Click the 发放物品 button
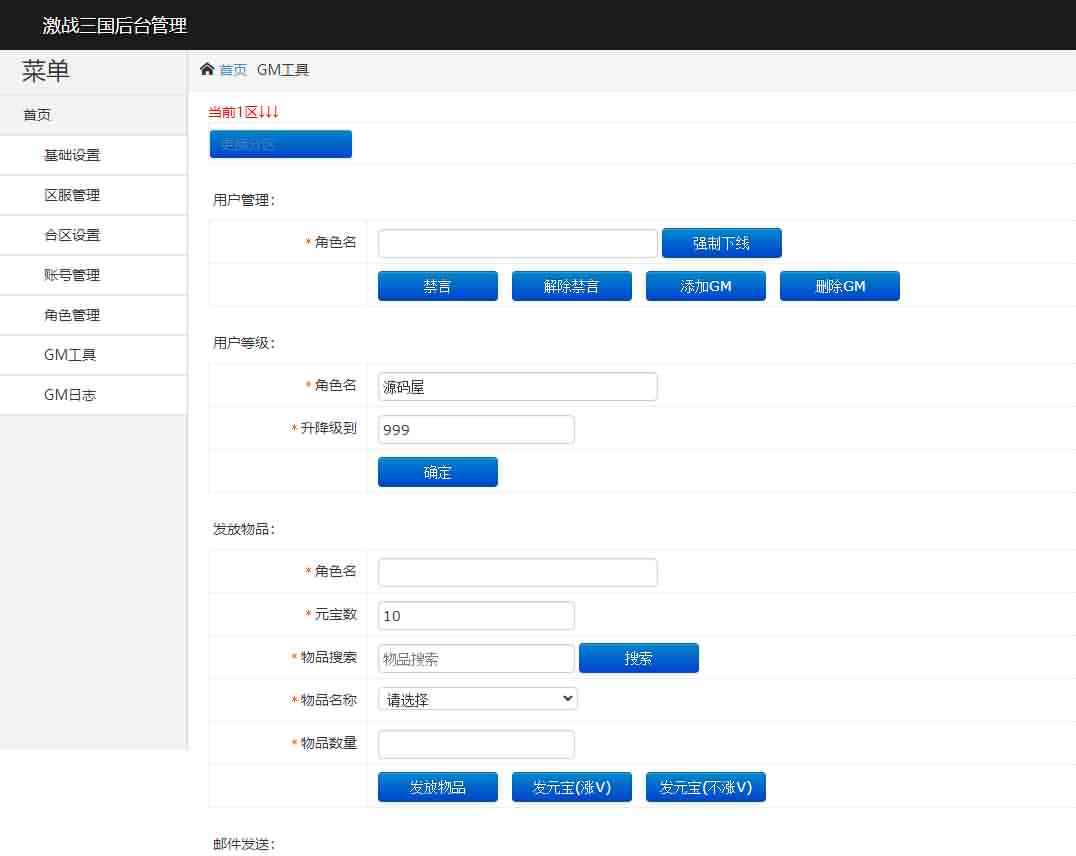The width and height of the screenshot is (1076, 856). click(x=437, y=787)
